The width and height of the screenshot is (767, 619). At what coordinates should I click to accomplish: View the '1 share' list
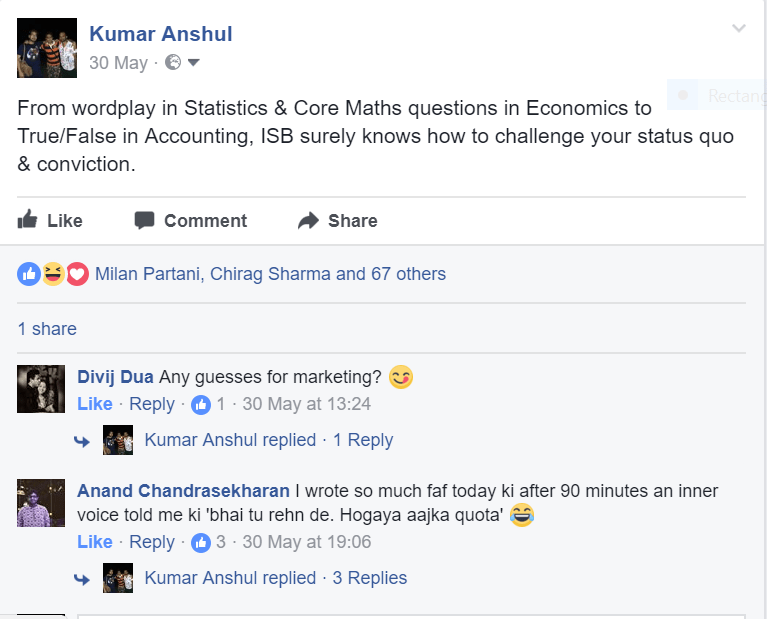pyautogui.click(x=47, y=329)
